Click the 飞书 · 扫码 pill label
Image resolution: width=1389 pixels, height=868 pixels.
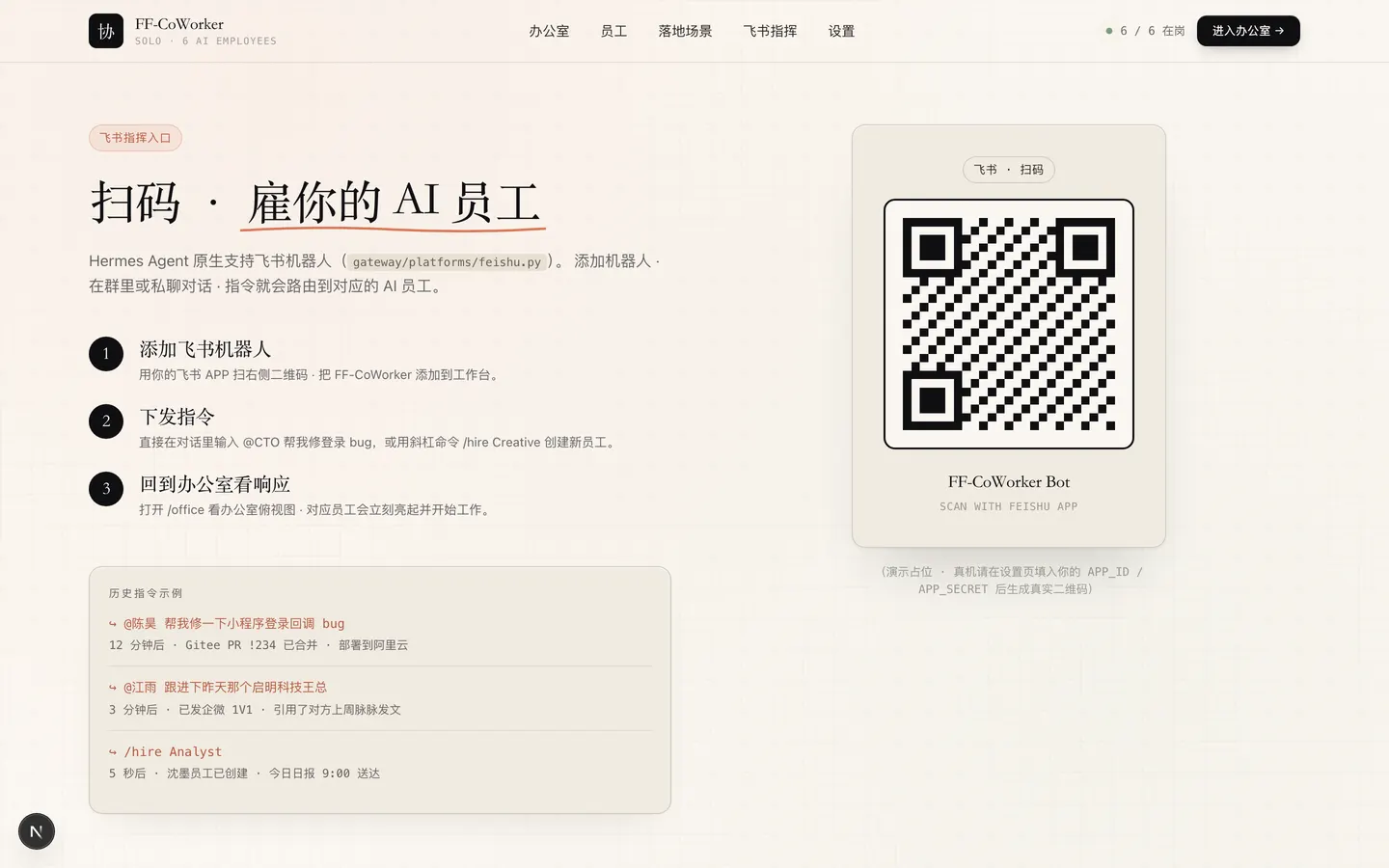click(x=1009, y=170)
